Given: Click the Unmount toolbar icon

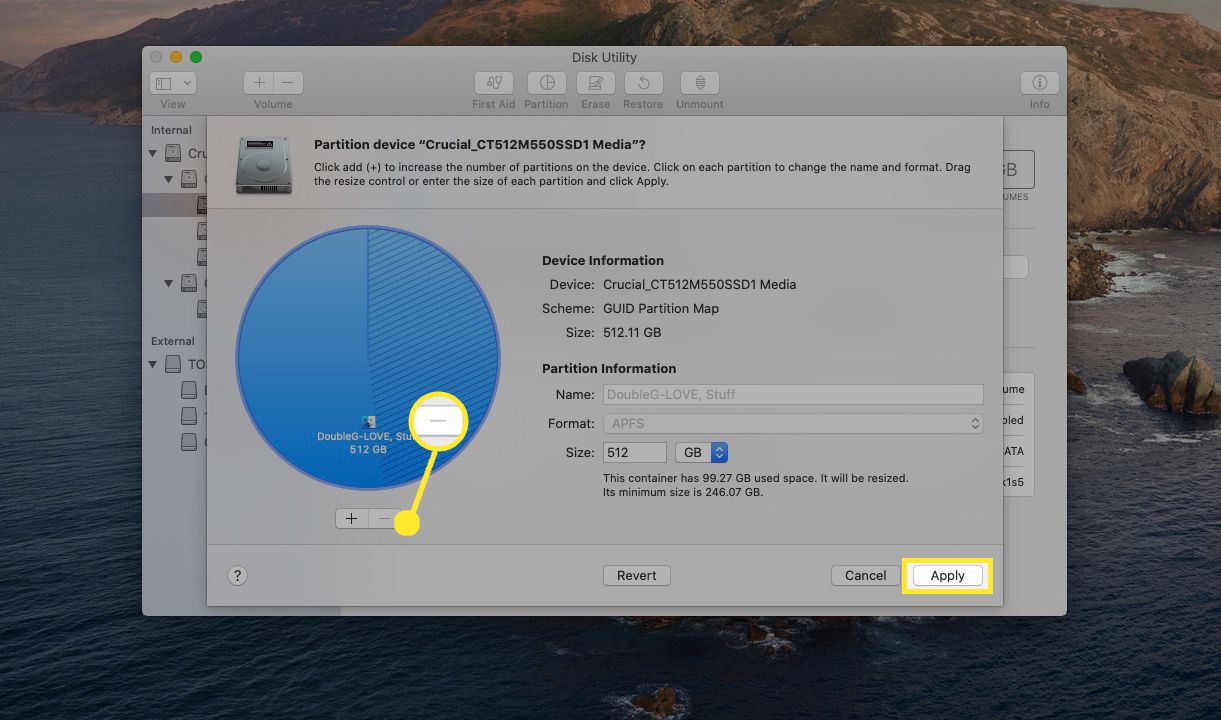Looking at the screenshot, I should click(x=699, y=84).
